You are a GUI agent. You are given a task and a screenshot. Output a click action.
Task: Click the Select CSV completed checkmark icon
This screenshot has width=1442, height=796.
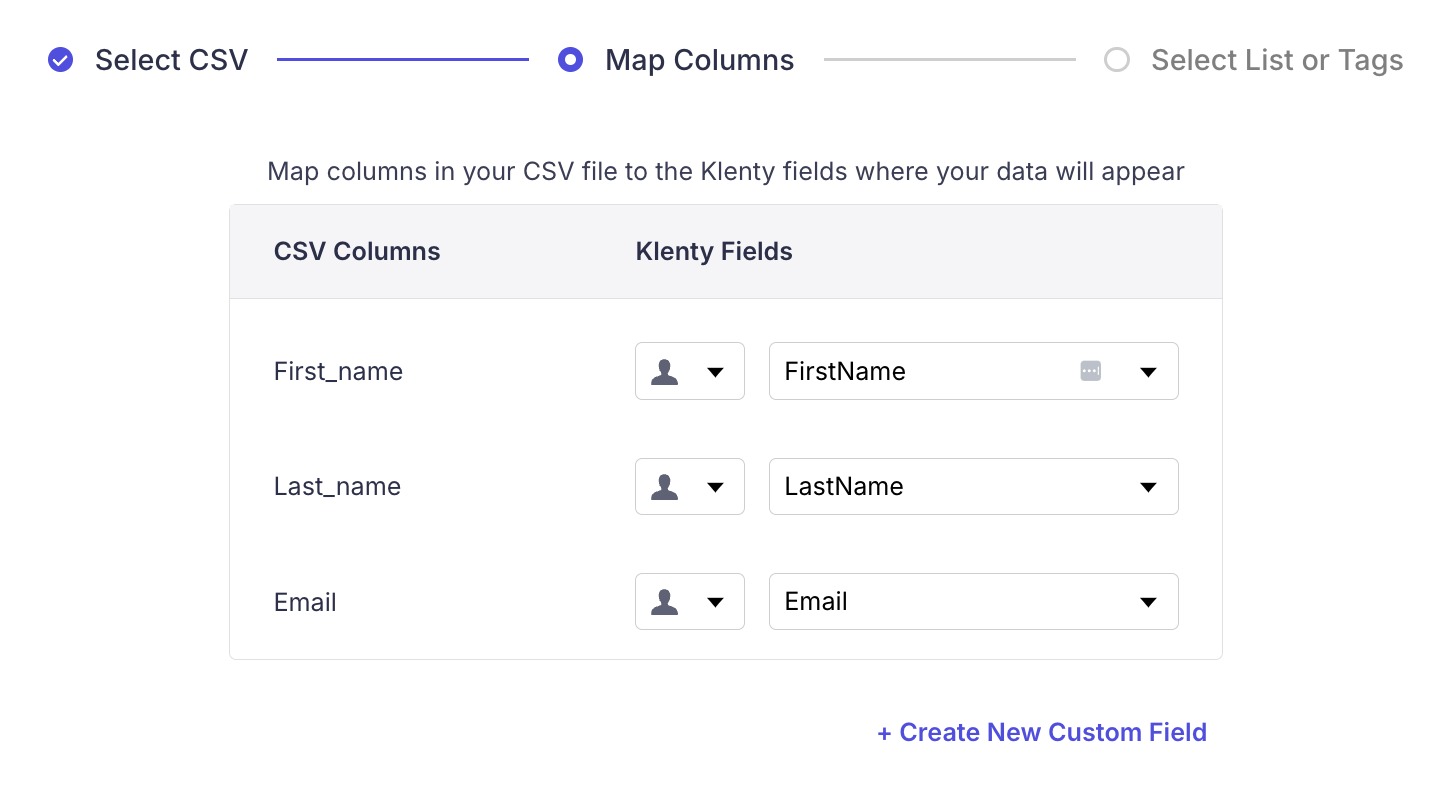click(x=61, y=60)
